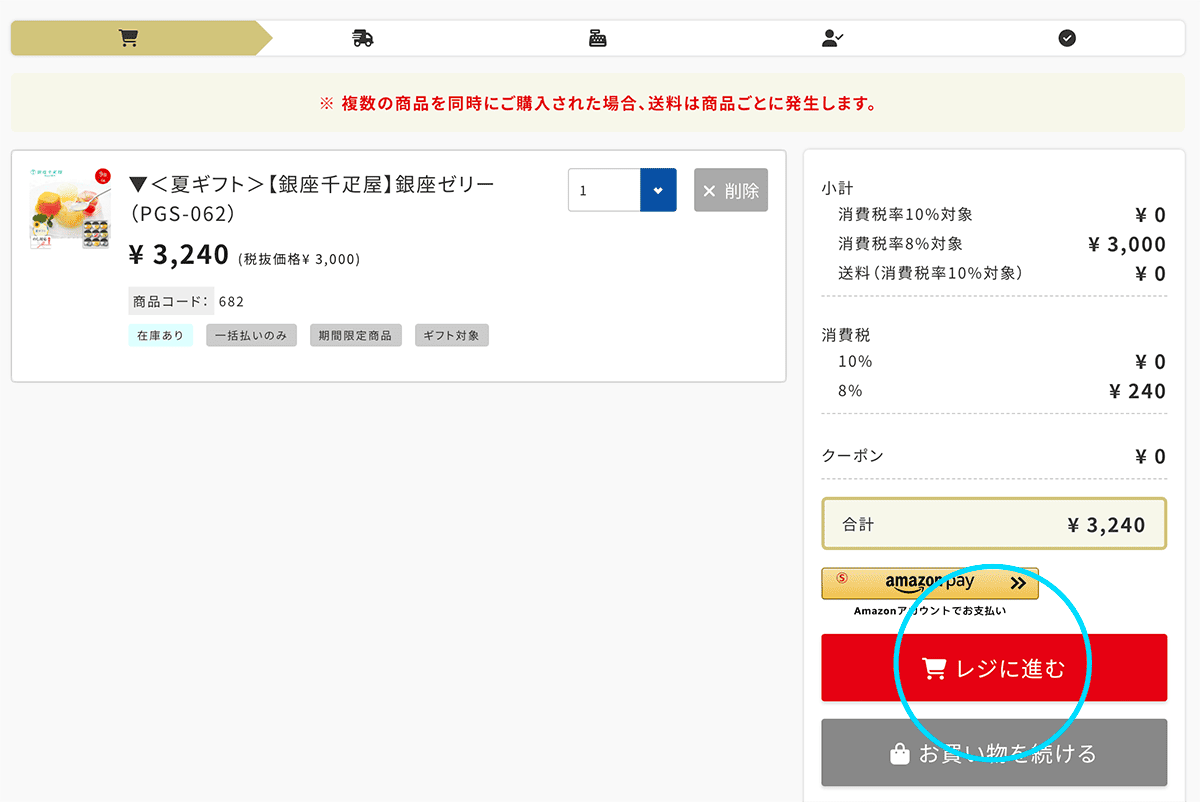Click the product code value 682
Image resolution: width=1200 pixels, height=802 pixels.
[x=232, y=301]
